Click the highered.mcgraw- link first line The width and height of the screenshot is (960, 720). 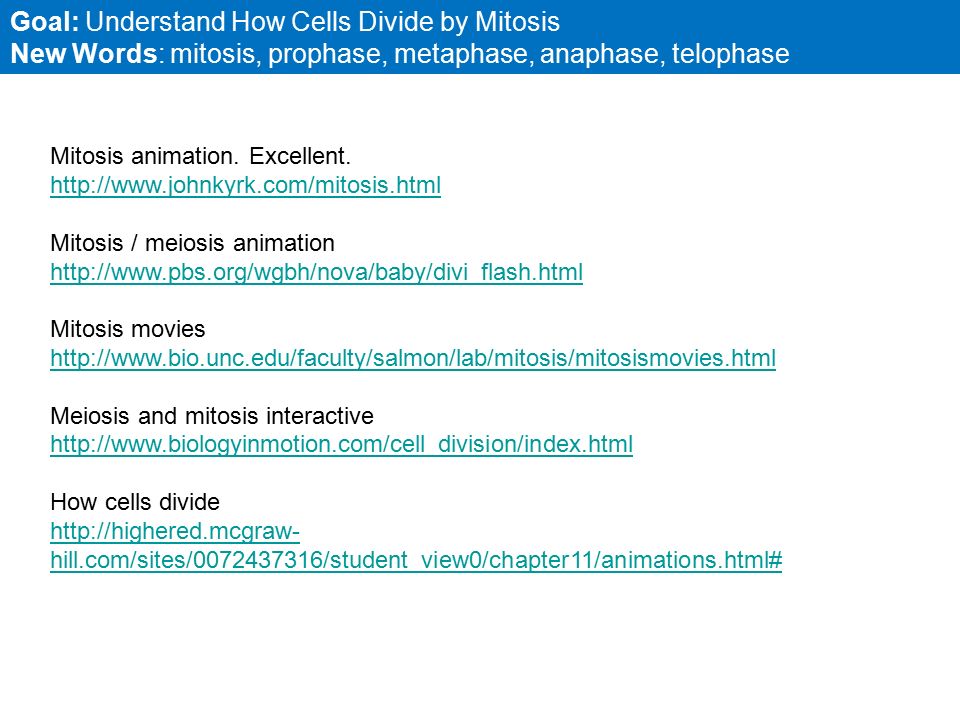(175, 531)
